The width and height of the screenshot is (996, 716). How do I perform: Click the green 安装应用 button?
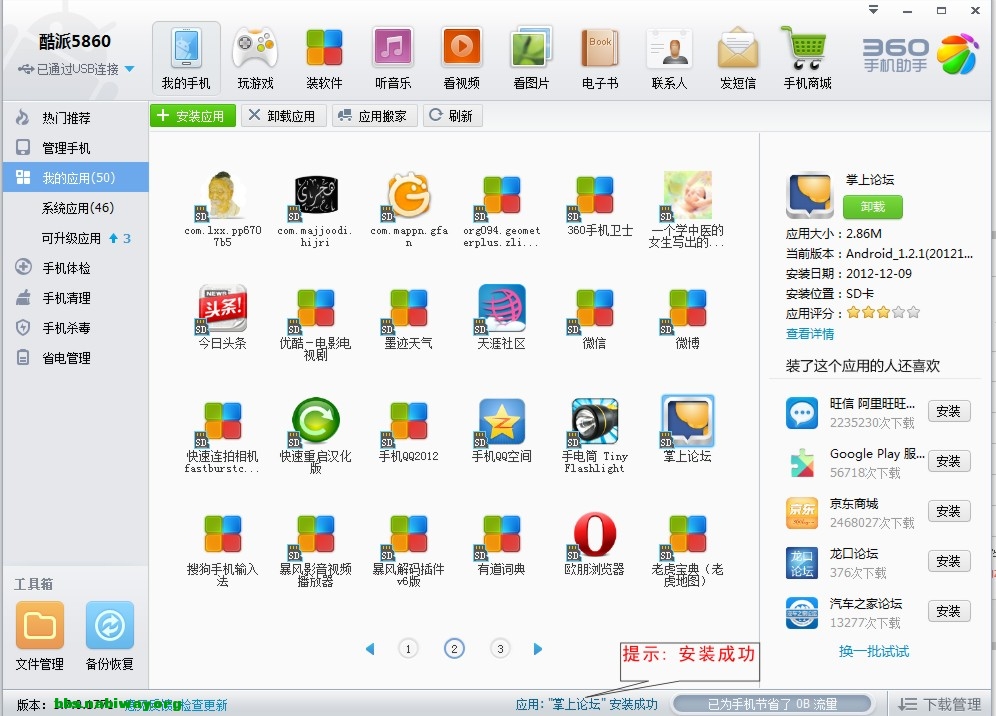click(x=193, y=116)
